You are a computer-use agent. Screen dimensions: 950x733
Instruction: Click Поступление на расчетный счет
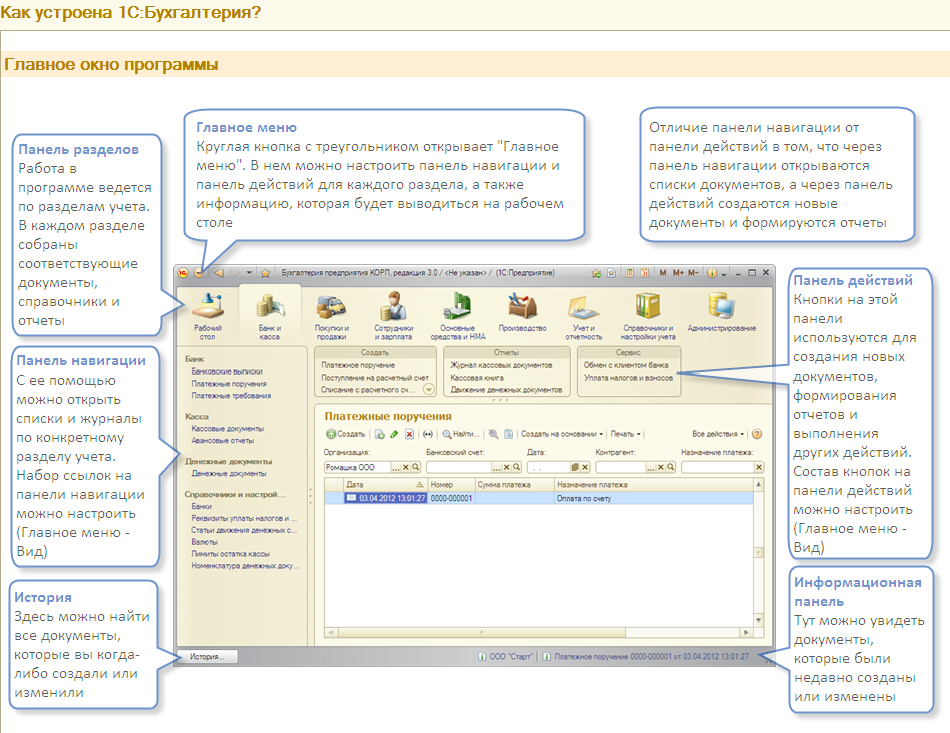(x=374, y=378)
